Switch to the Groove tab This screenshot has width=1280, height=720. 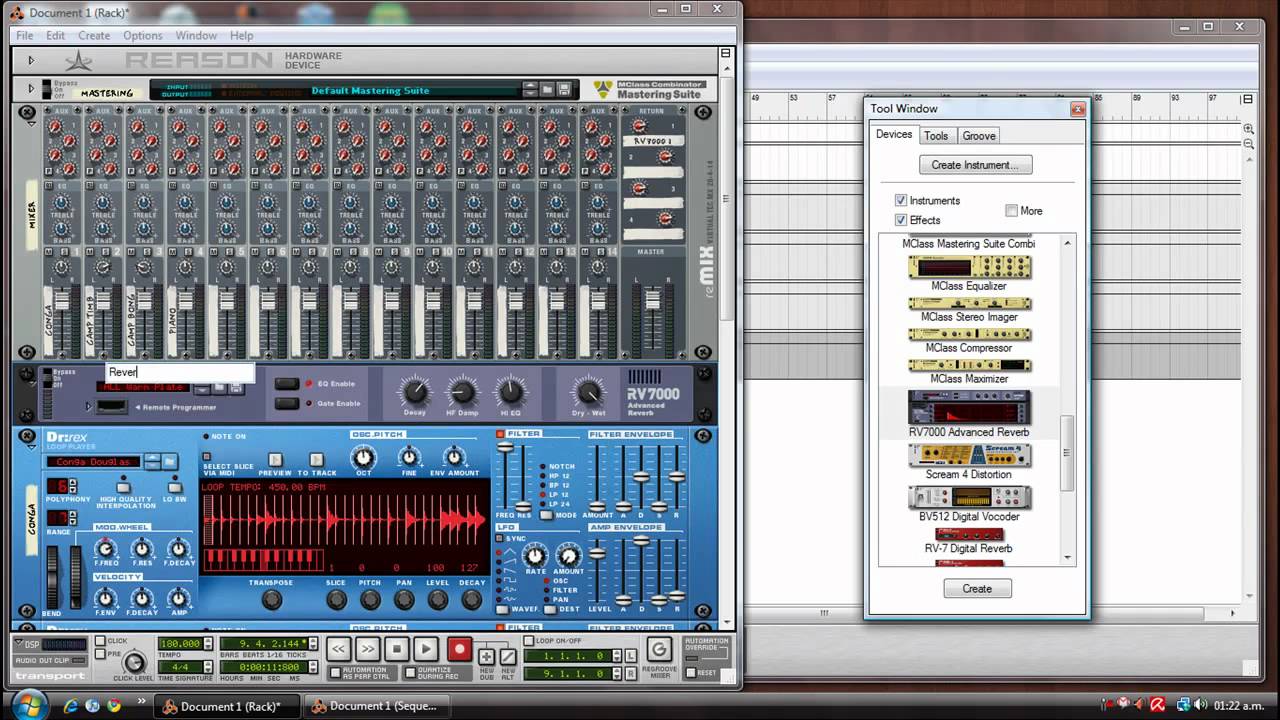pyautogui.click(x=979, y=136)
